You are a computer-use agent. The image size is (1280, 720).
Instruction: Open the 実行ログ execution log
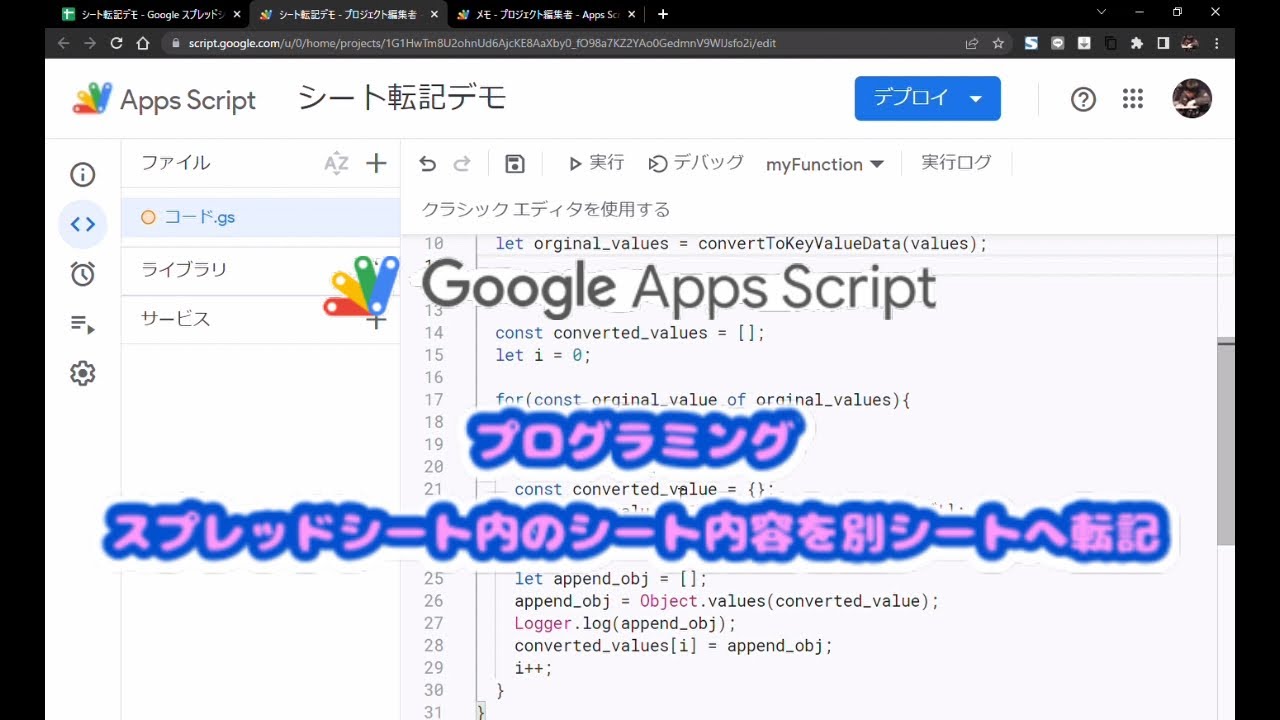tap(956, 163)
